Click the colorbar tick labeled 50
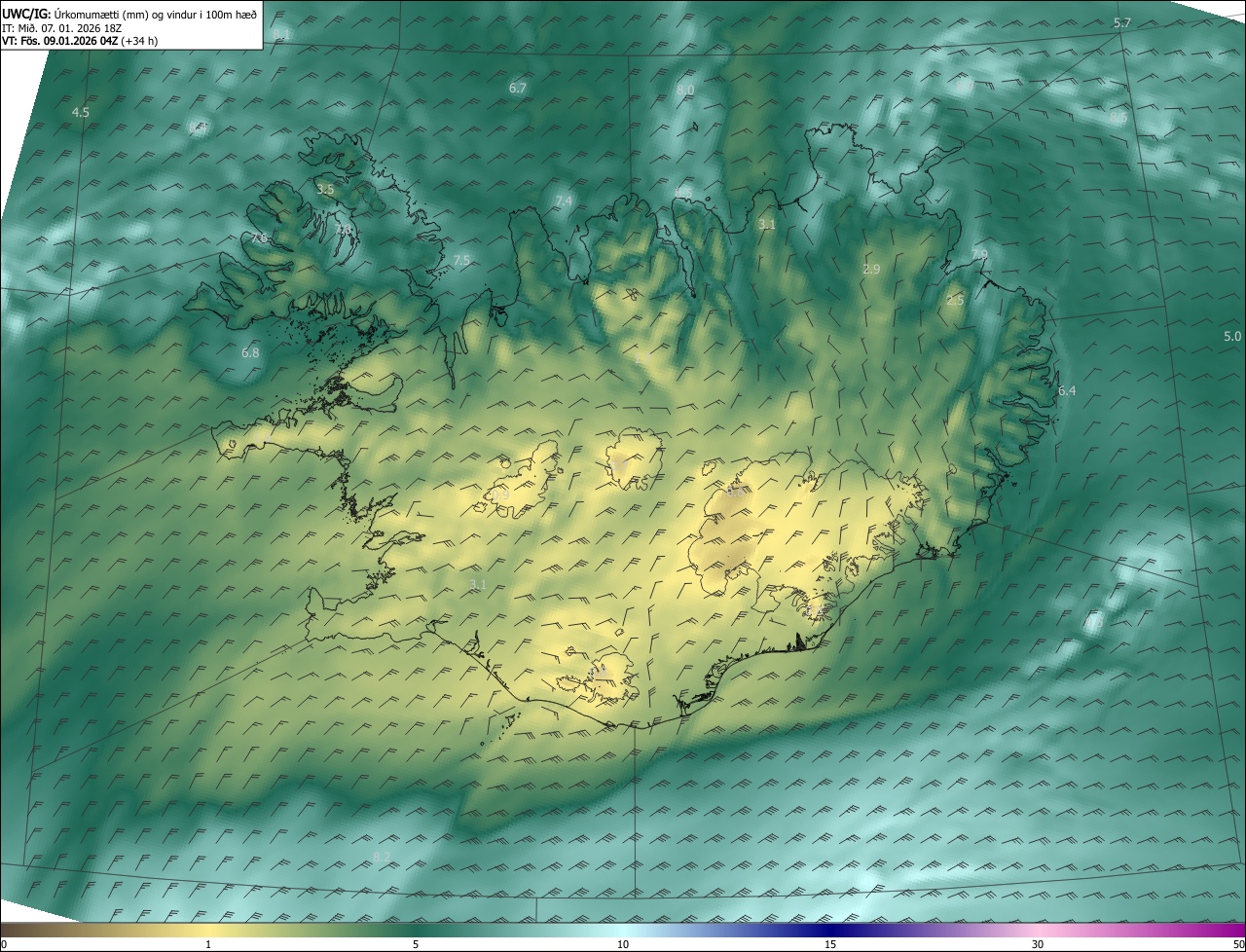This screenshot has height=952, width=1246. pyautogui.click(x=1239, y=944)
